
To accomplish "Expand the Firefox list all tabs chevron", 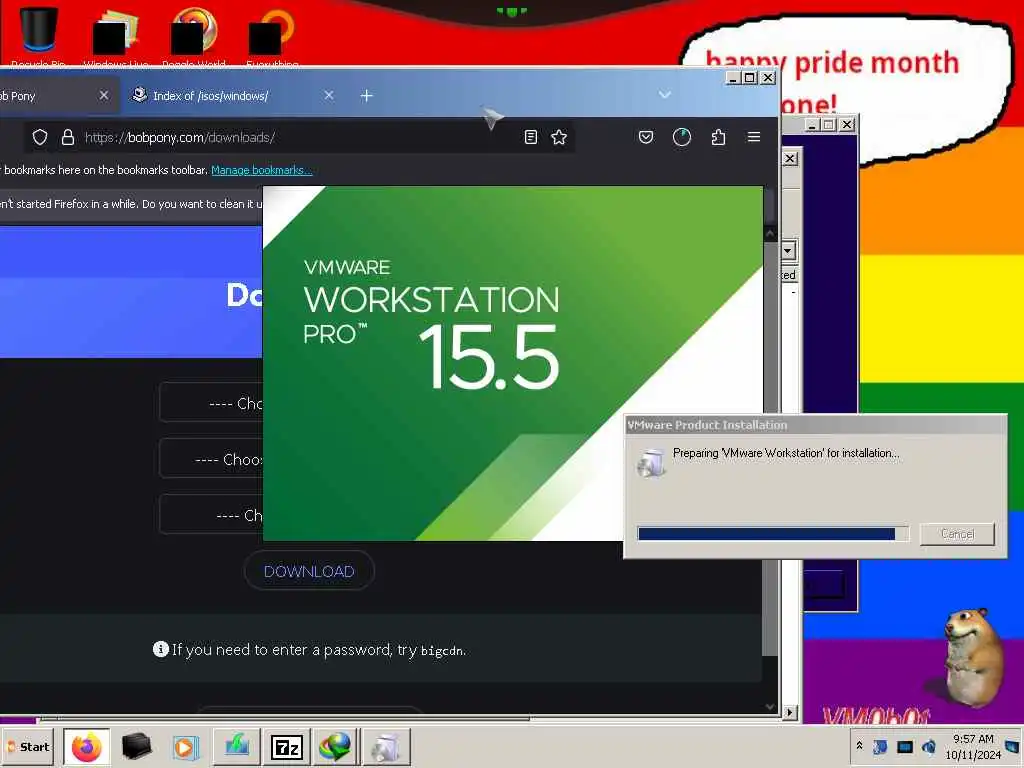I will pyautogui.click(x=665, y=95).
